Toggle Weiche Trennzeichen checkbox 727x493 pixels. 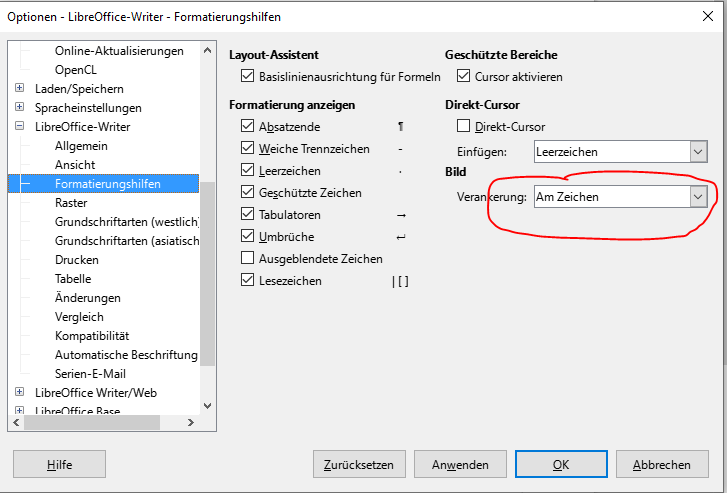(248, 148)
